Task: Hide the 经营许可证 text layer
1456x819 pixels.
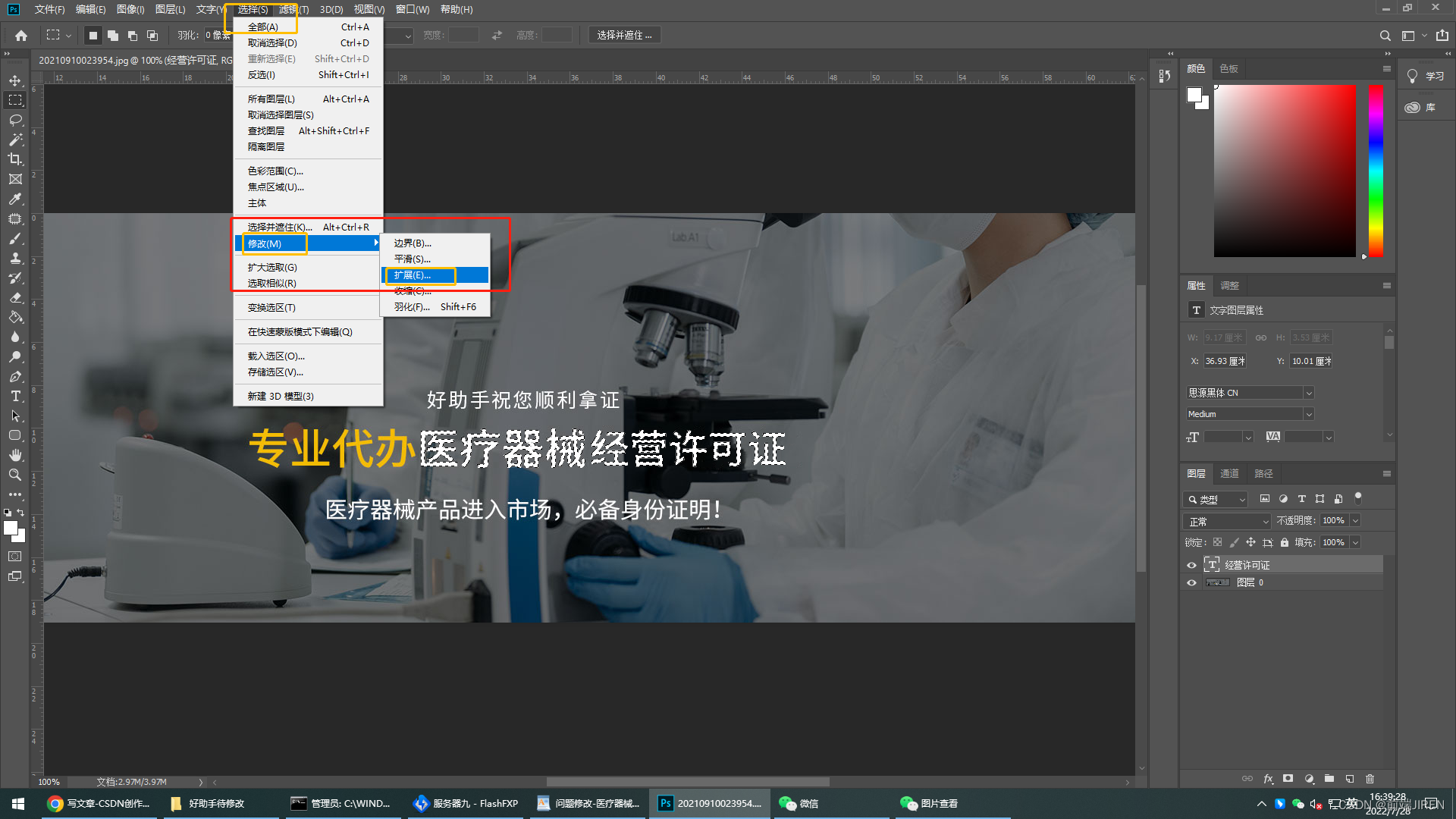Action: point(1191,565)
